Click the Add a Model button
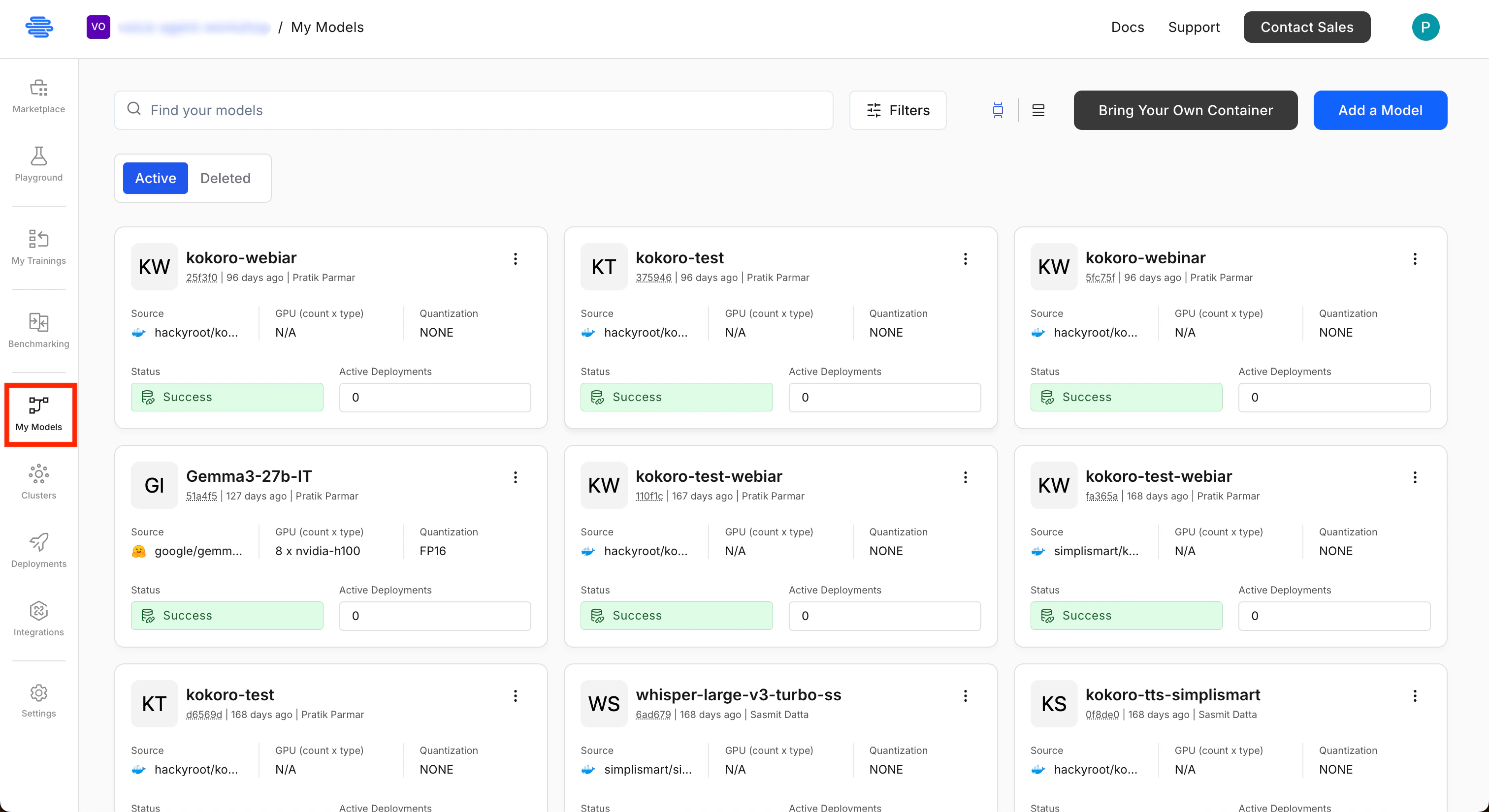The image size is (1489, 812). [x=1380, y=110]
